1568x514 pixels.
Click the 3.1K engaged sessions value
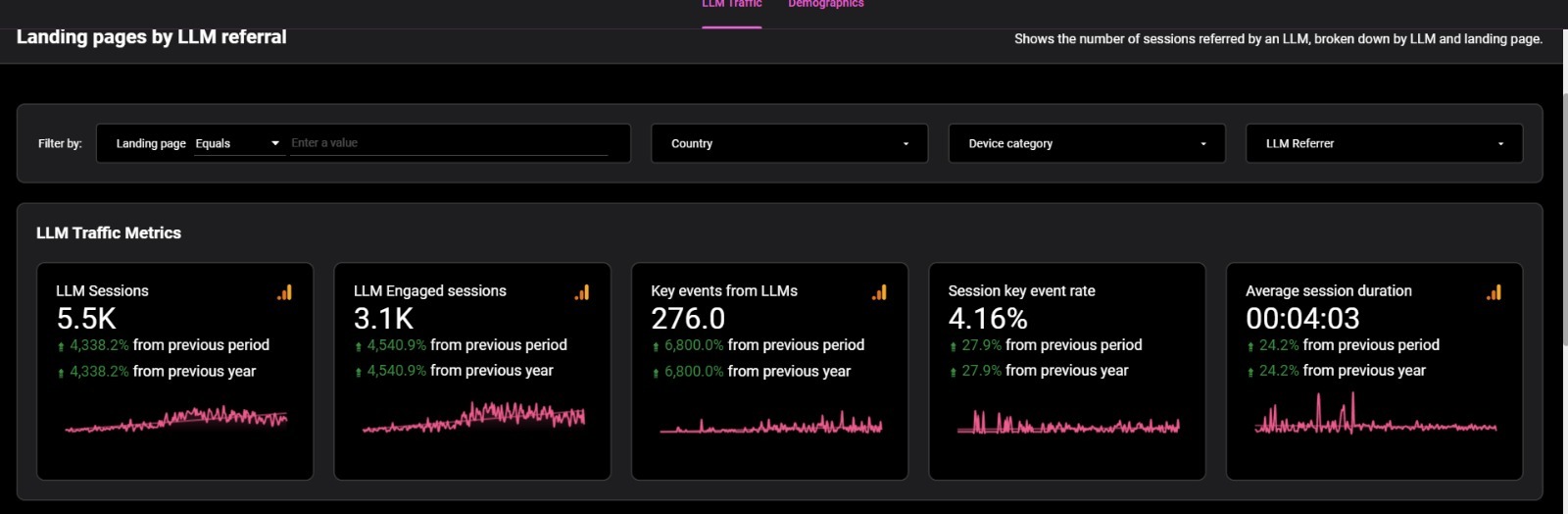click(x=383, y=319)
